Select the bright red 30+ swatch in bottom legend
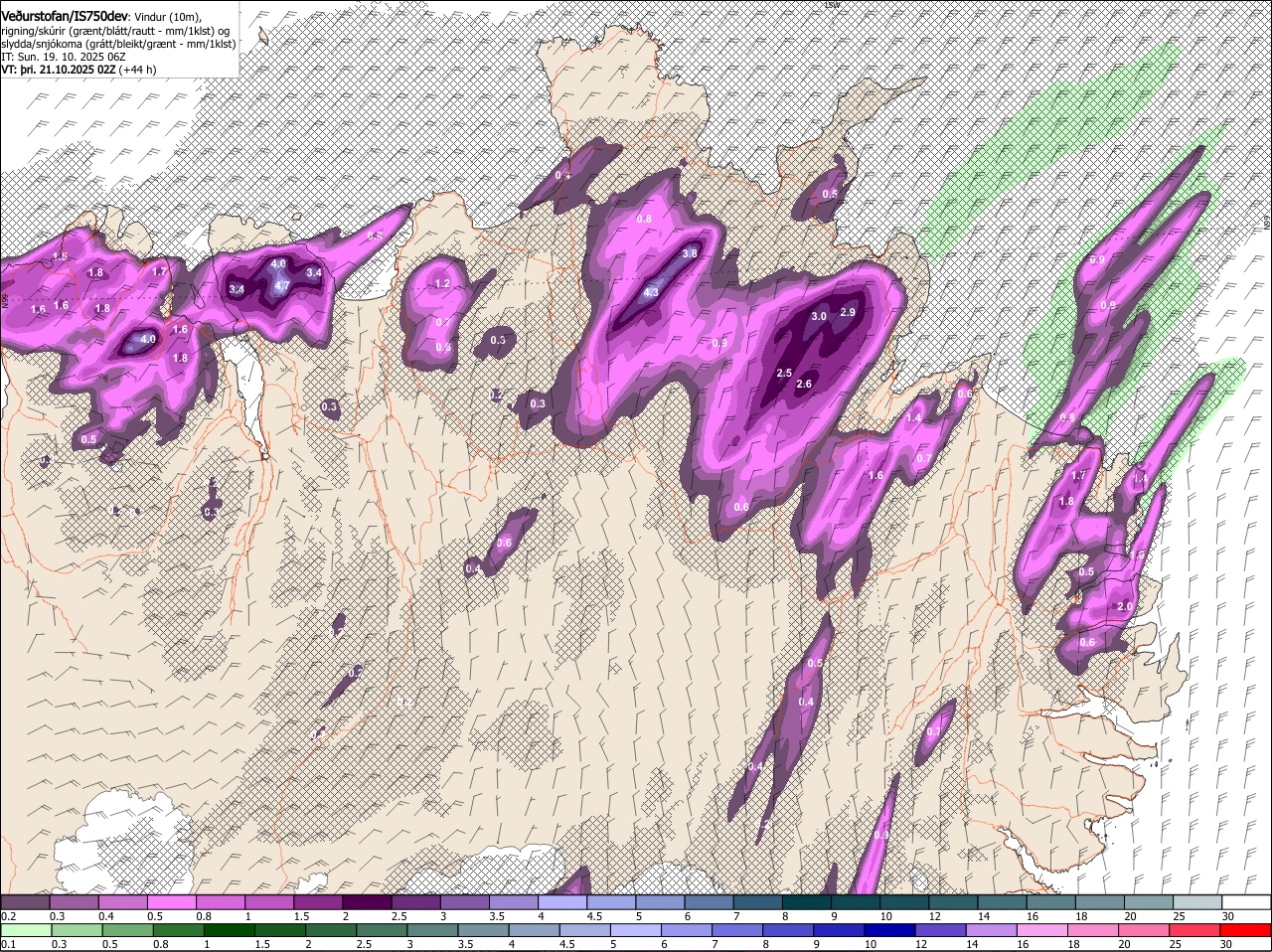 click(x=1246, y=931)
